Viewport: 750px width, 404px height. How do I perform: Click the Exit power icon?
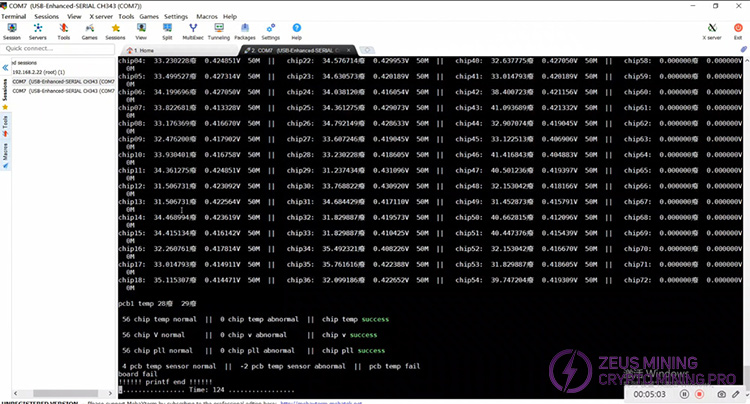[738, 30]
